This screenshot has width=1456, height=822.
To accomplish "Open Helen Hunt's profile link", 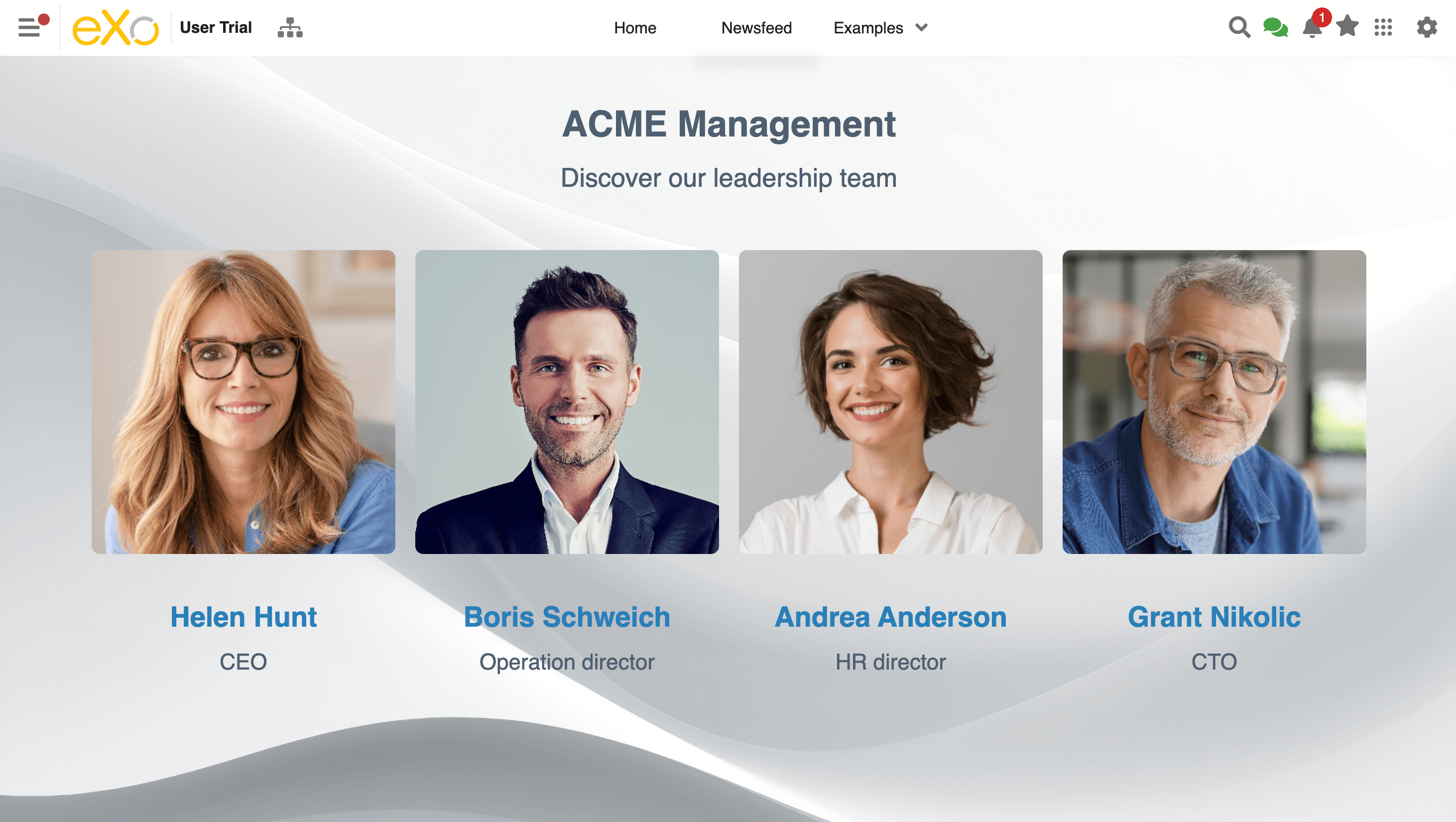I will [243, 617].
